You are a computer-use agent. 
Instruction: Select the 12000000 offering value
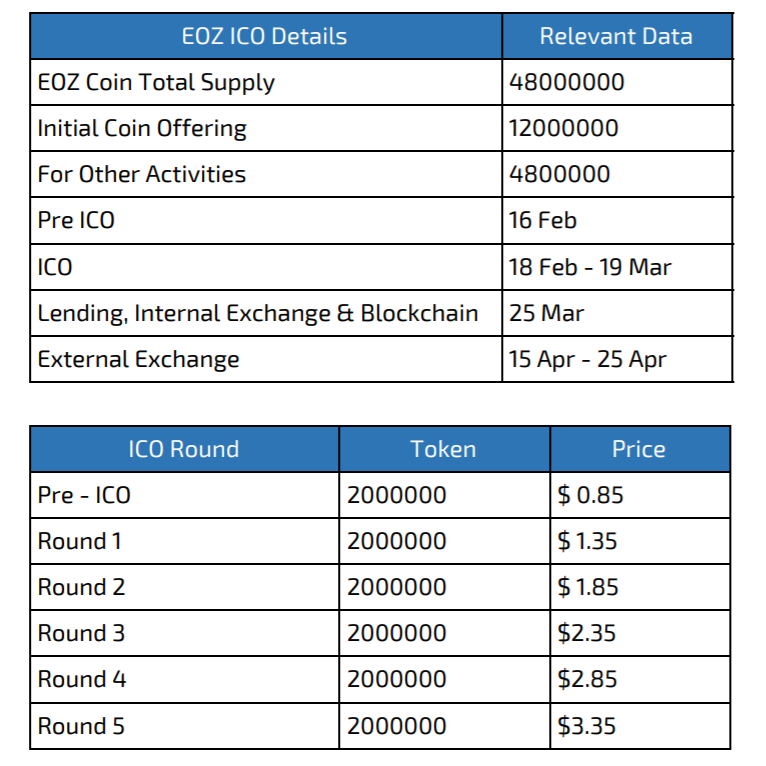pos(564,128)
